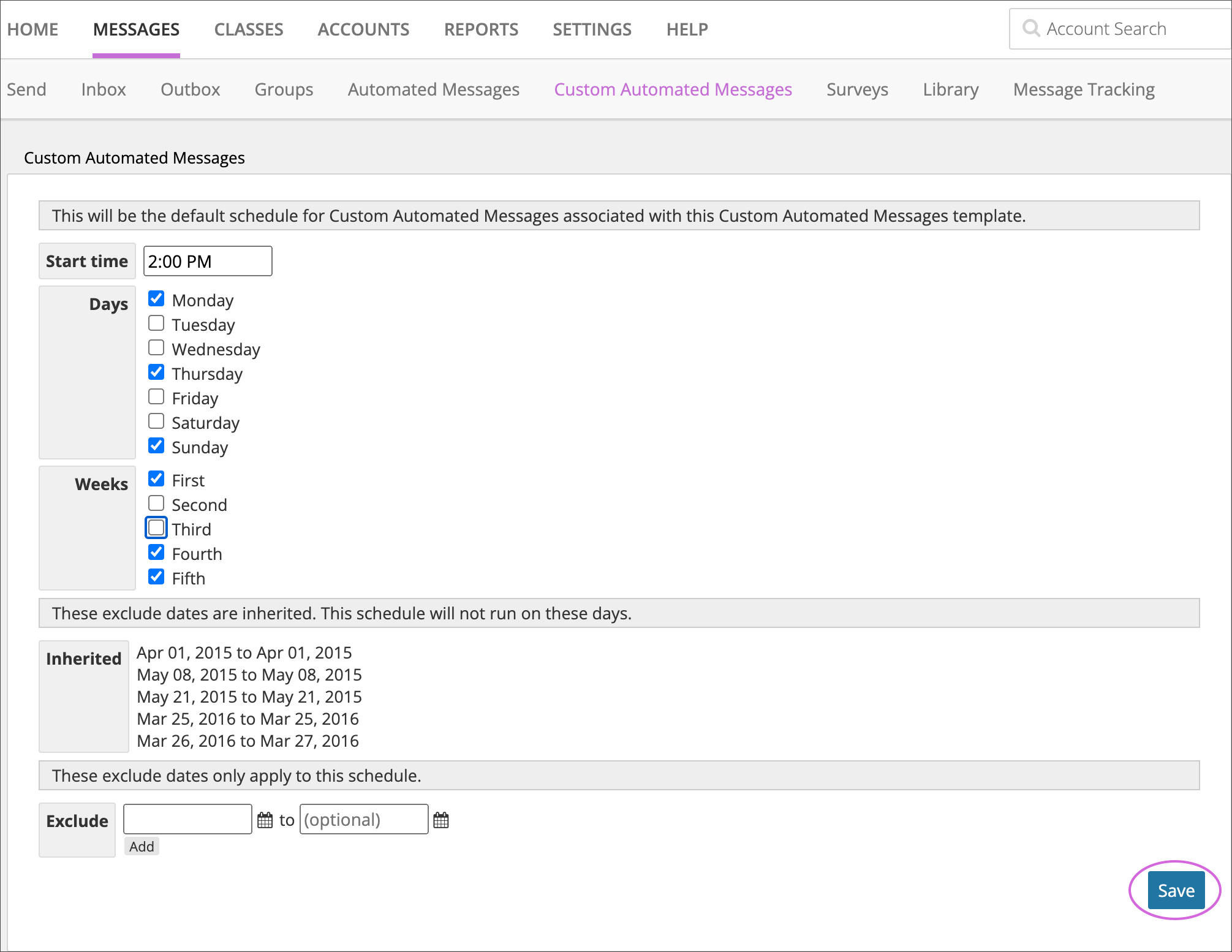Tick the Friday checkbox
1232x952 pixels.
pyautogui.click(x=156, y=396)
